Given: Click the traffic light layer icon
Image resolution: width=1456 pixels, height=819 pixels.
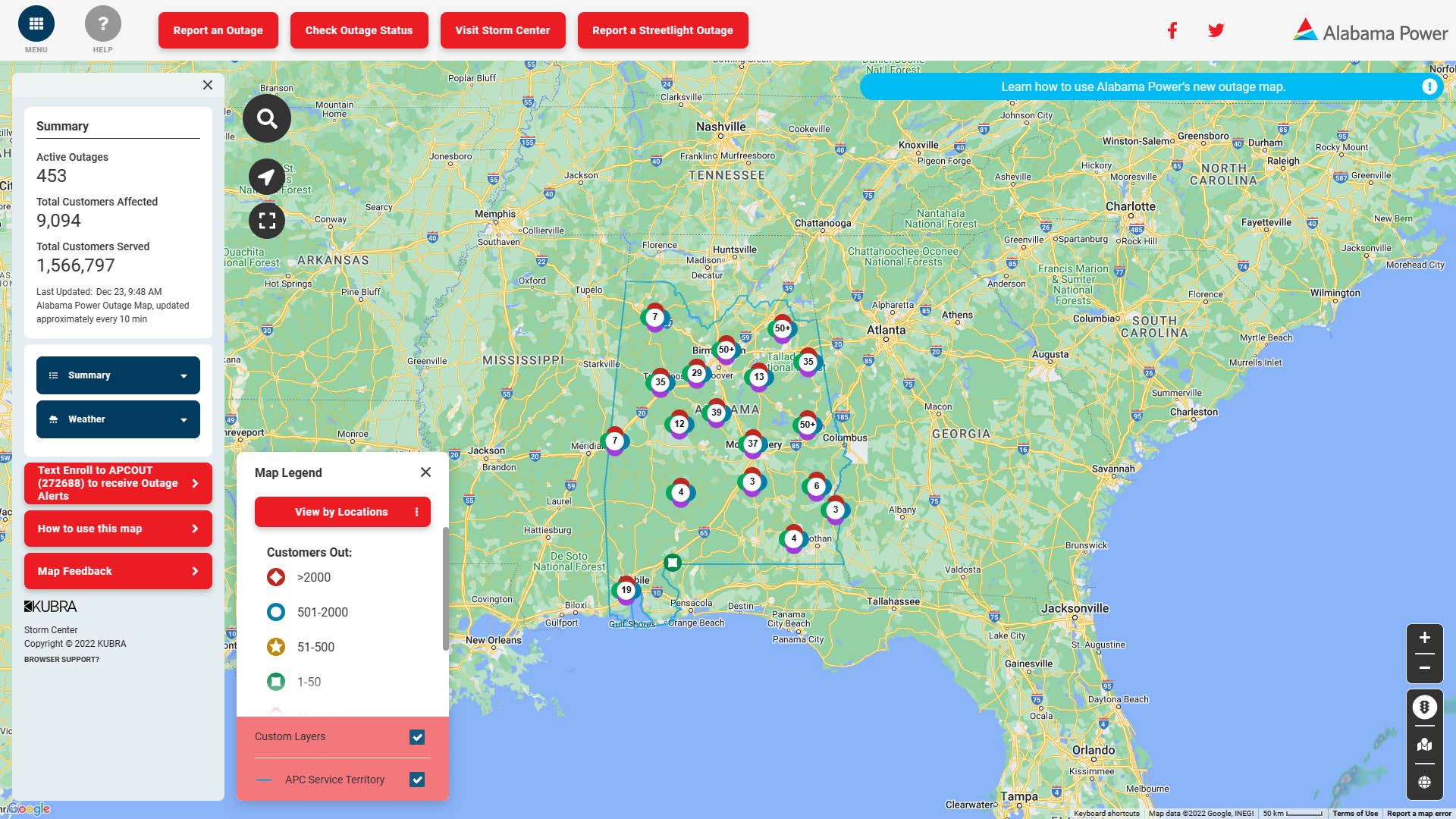Looking at the screenshot, I should [1424, 707].
